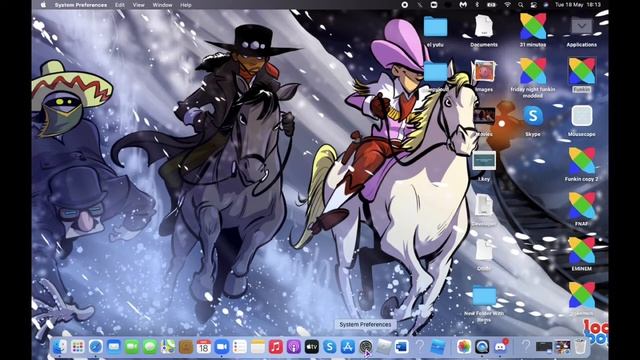Open Launchpad in the Dock

pos(78,347)
